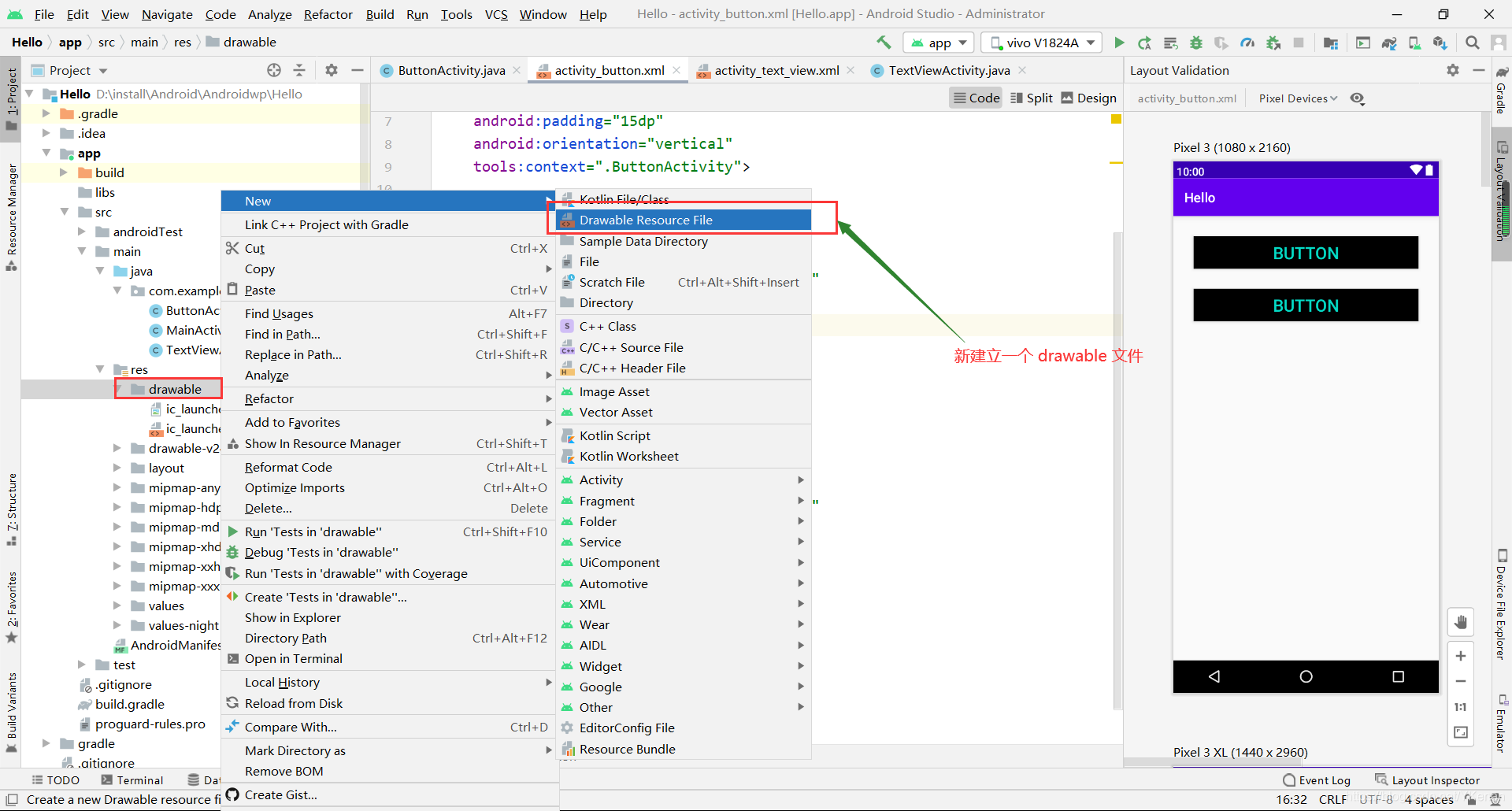Open Search Everywhere magnifier icon

pos(1472,43)
